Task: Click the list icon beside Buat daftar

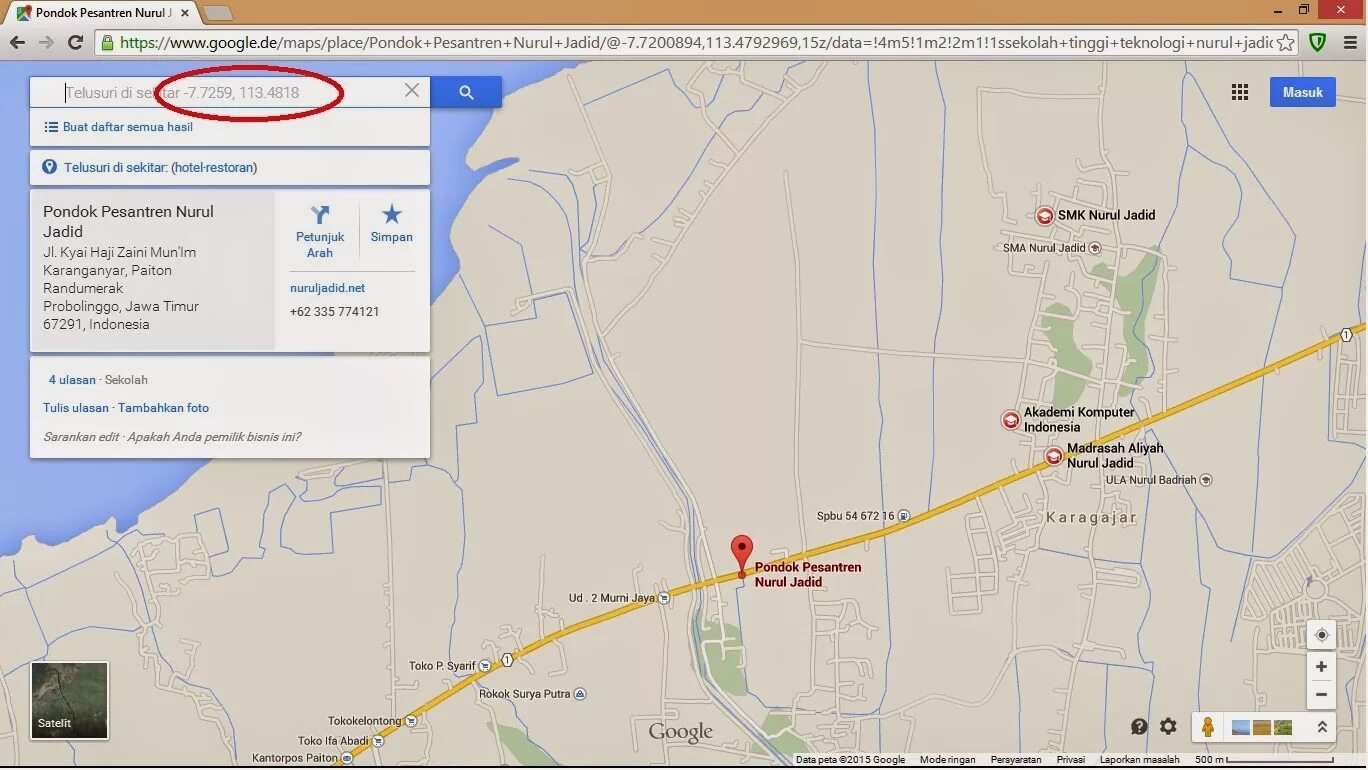Action: coord(51,127)
